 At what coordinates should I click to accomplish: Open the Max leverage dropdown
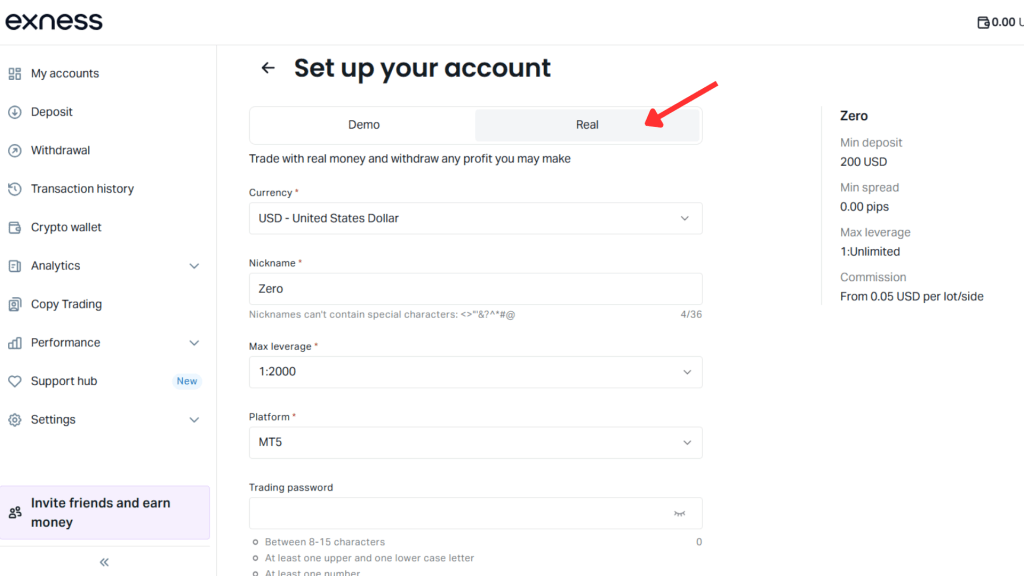475,372
